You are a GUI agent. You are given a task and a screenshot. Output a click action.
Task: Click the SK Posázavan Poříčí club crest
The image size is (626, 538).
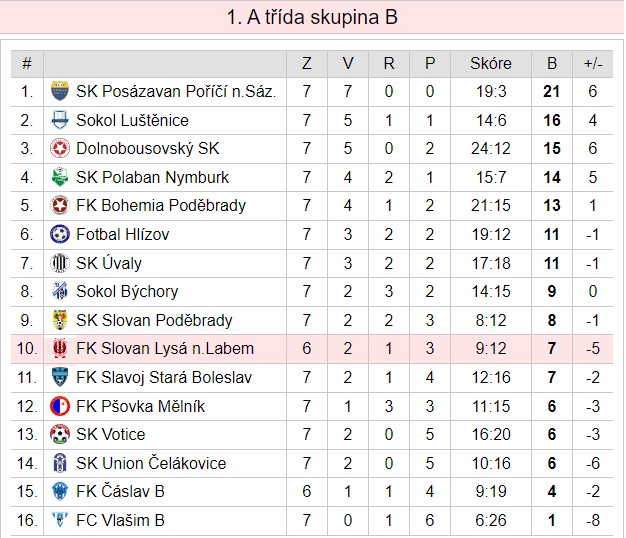[x=60, y=91]
